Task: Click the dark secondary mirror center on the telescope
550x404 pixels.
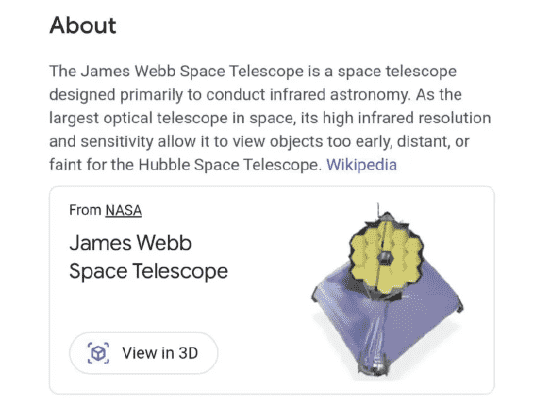Action: tap(385, 258)
